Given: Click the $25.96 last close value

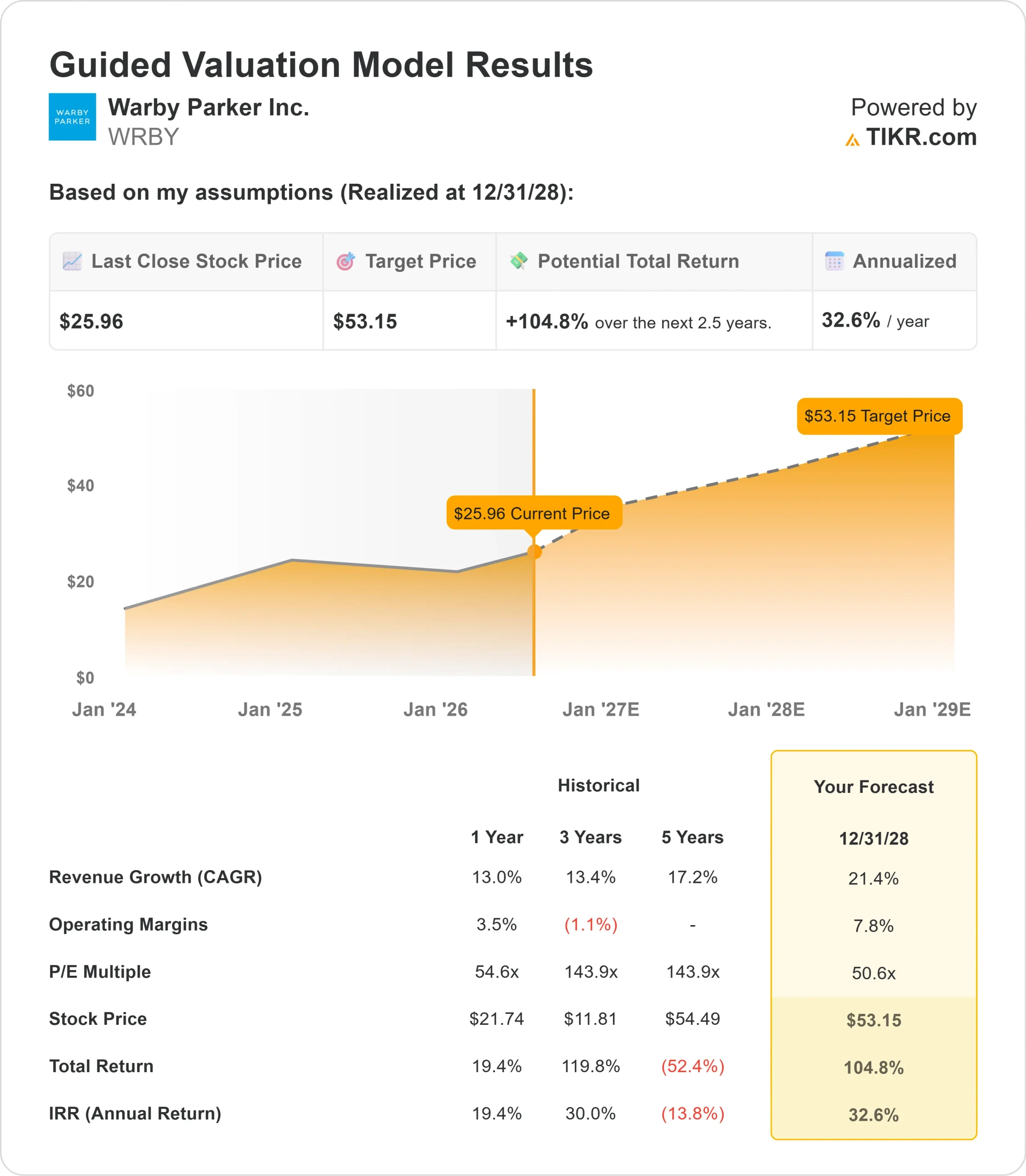Looking at the screenshot, I should pos(91,322).
